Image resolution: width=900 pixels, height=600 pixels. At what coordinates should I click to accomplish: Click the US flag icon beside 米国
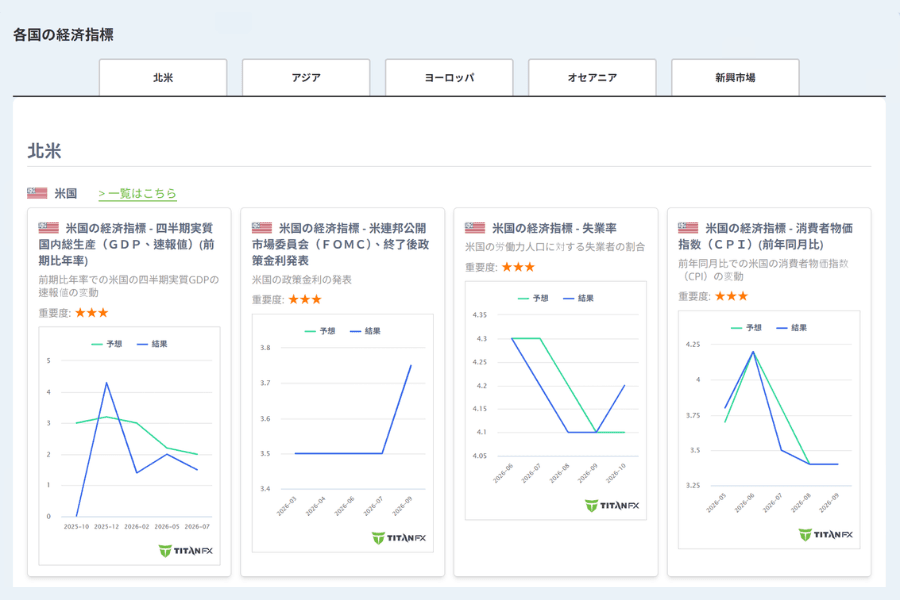tap(37, 193)
